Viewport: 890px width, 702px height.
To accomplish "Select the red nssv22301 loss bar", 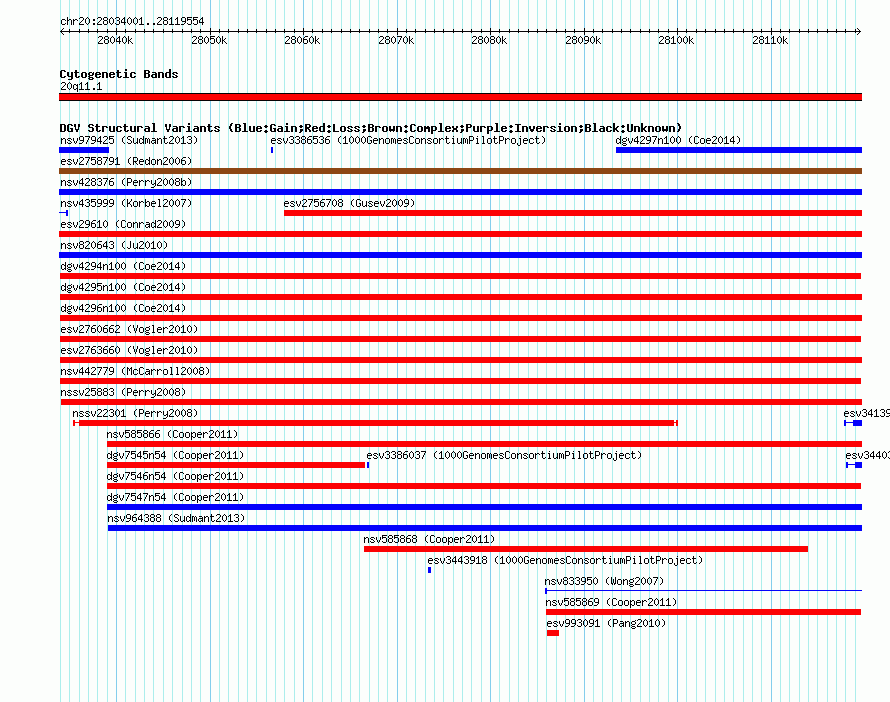I will click(x=375, y=423).
